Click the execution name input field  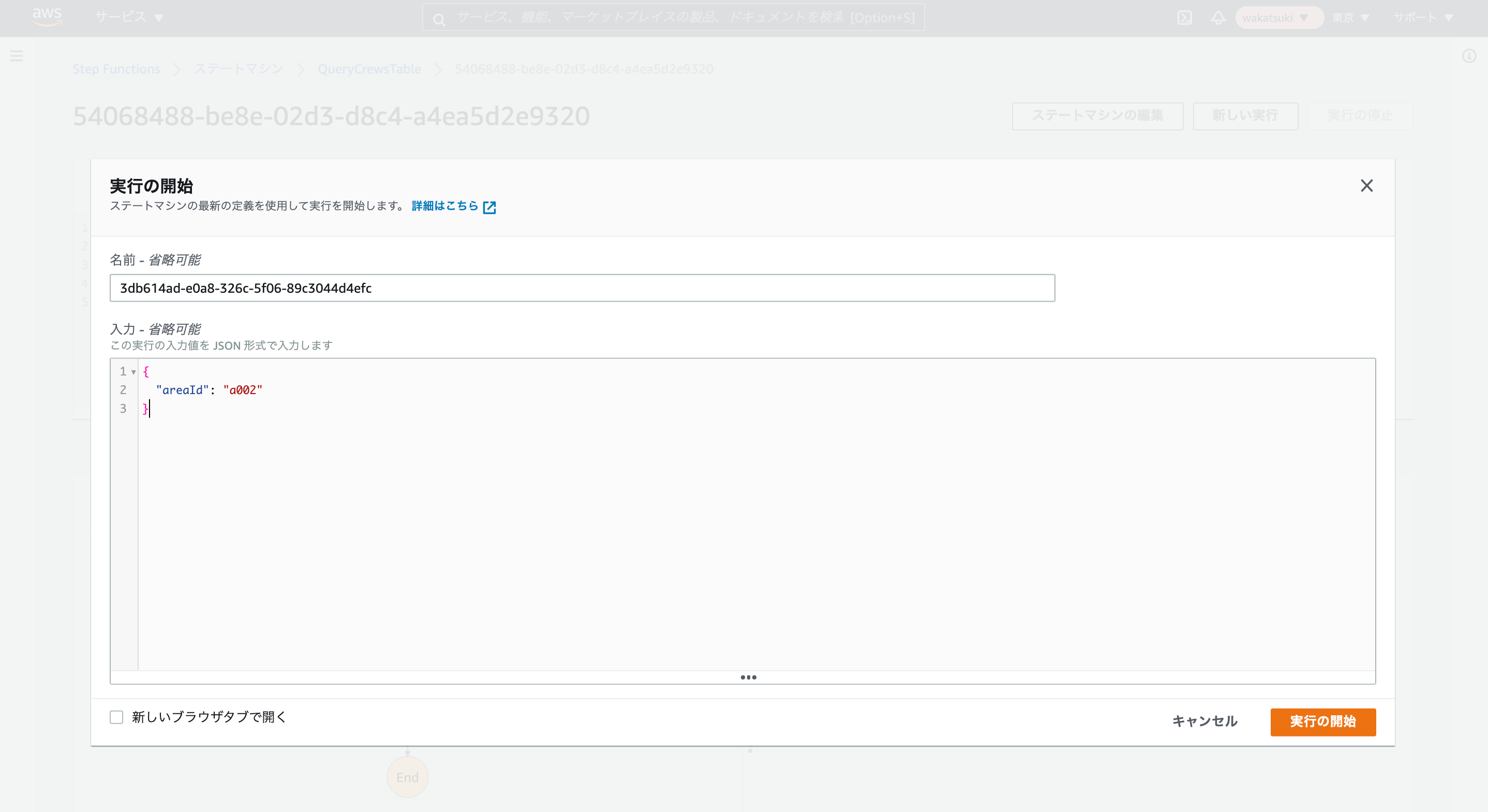582,288
